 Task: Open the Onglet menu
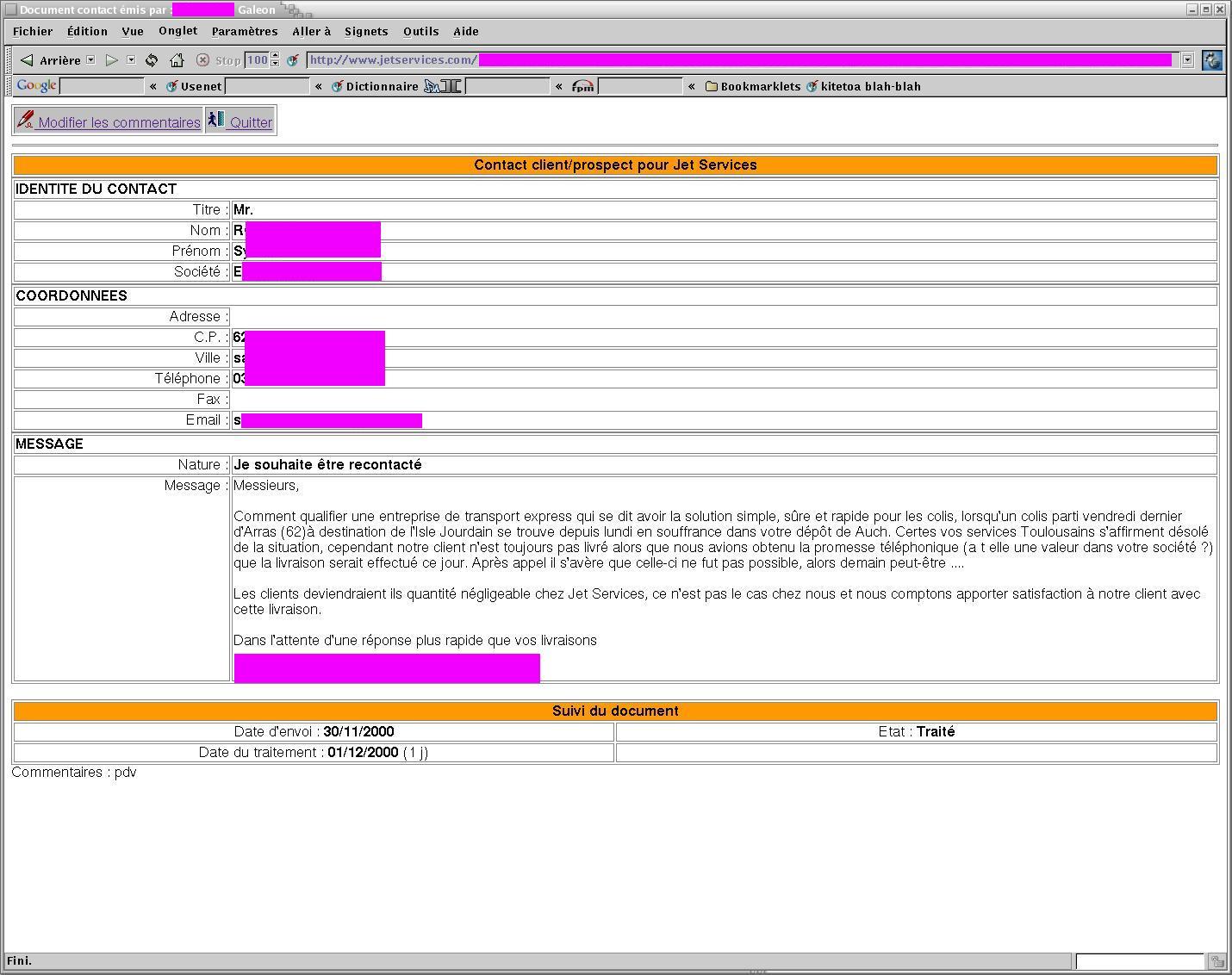point(178,32)
